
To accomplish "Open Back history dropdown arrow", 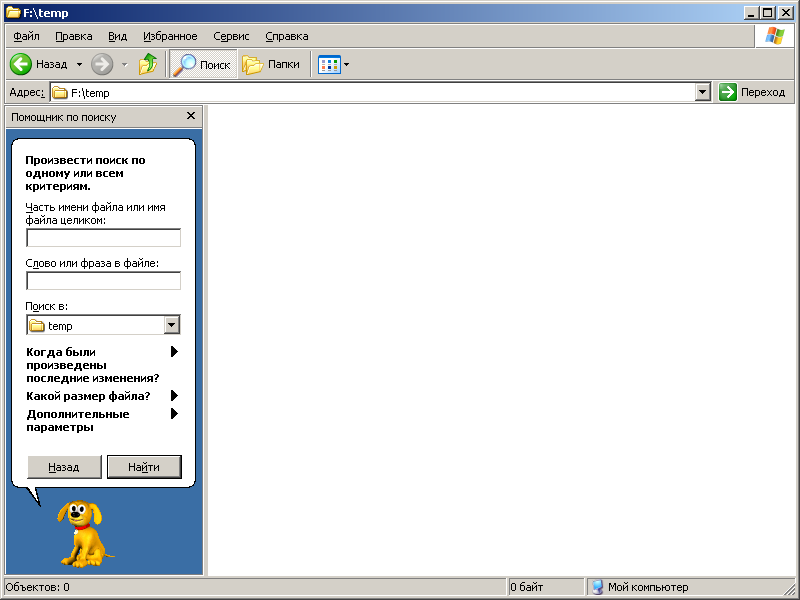I will [x=79, y=64].
